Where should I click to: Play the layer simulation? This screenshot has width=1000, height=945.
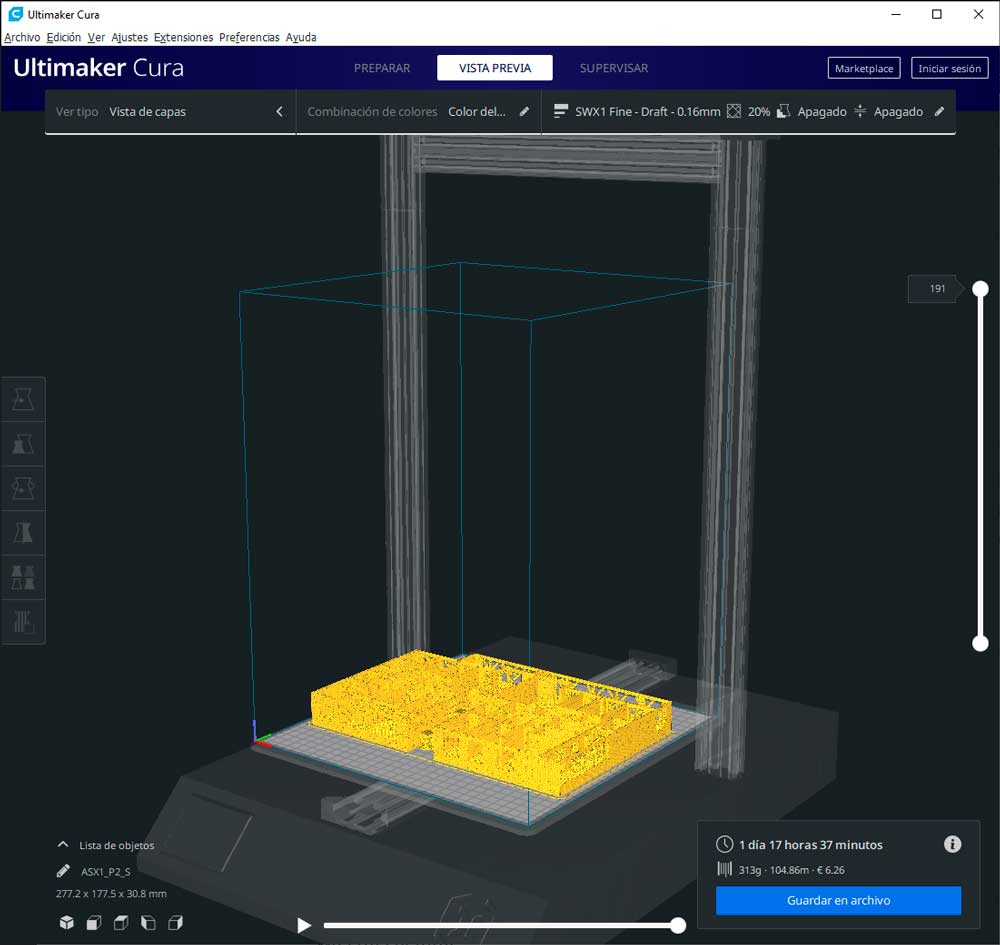click(x=304, y=925)
